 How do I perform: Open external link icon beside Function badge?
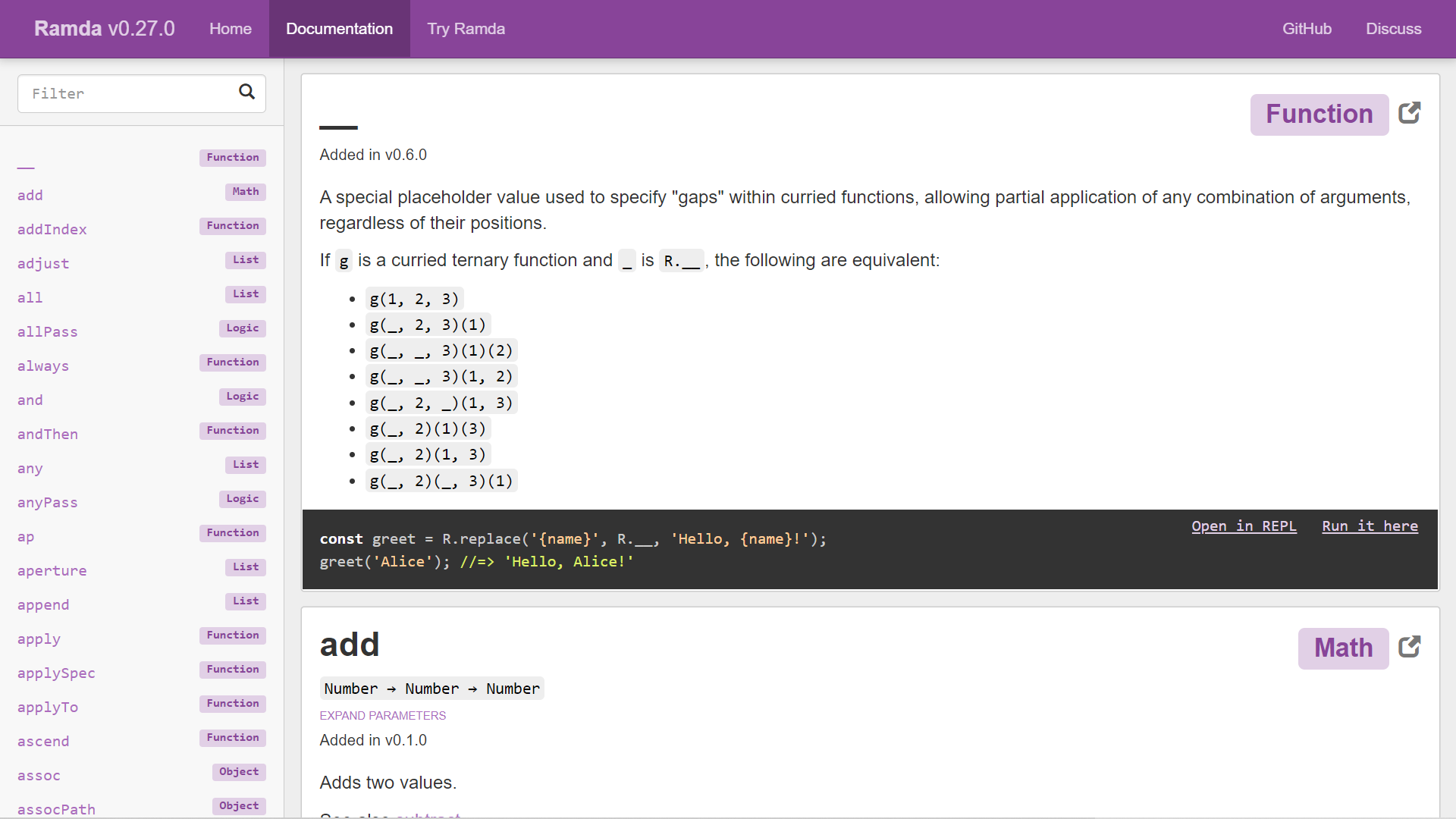(x=1409, y=114)
